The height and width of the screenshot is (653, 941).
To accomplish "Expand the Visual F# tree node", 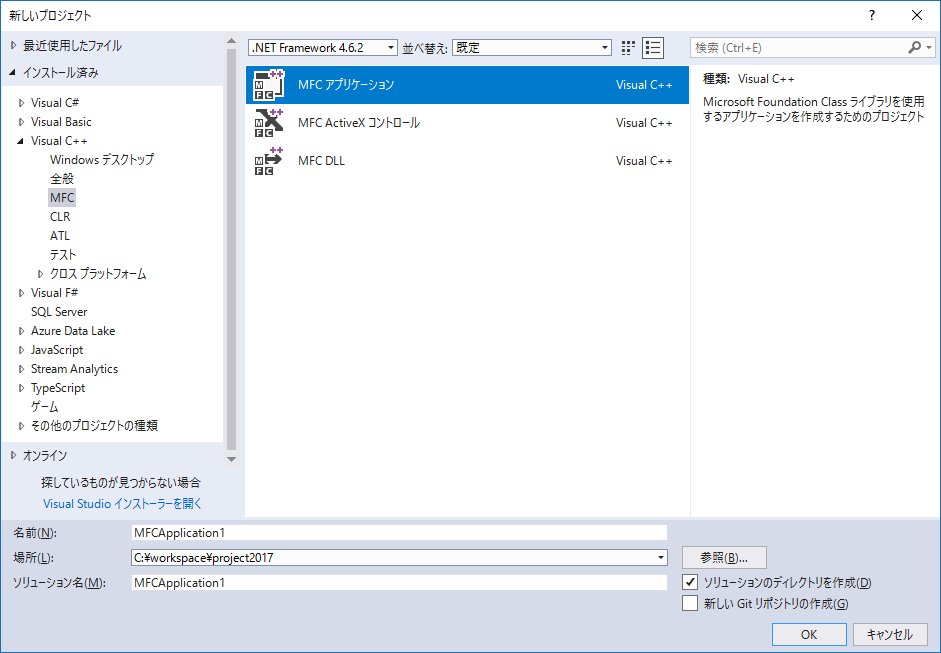I will [23, 292].
